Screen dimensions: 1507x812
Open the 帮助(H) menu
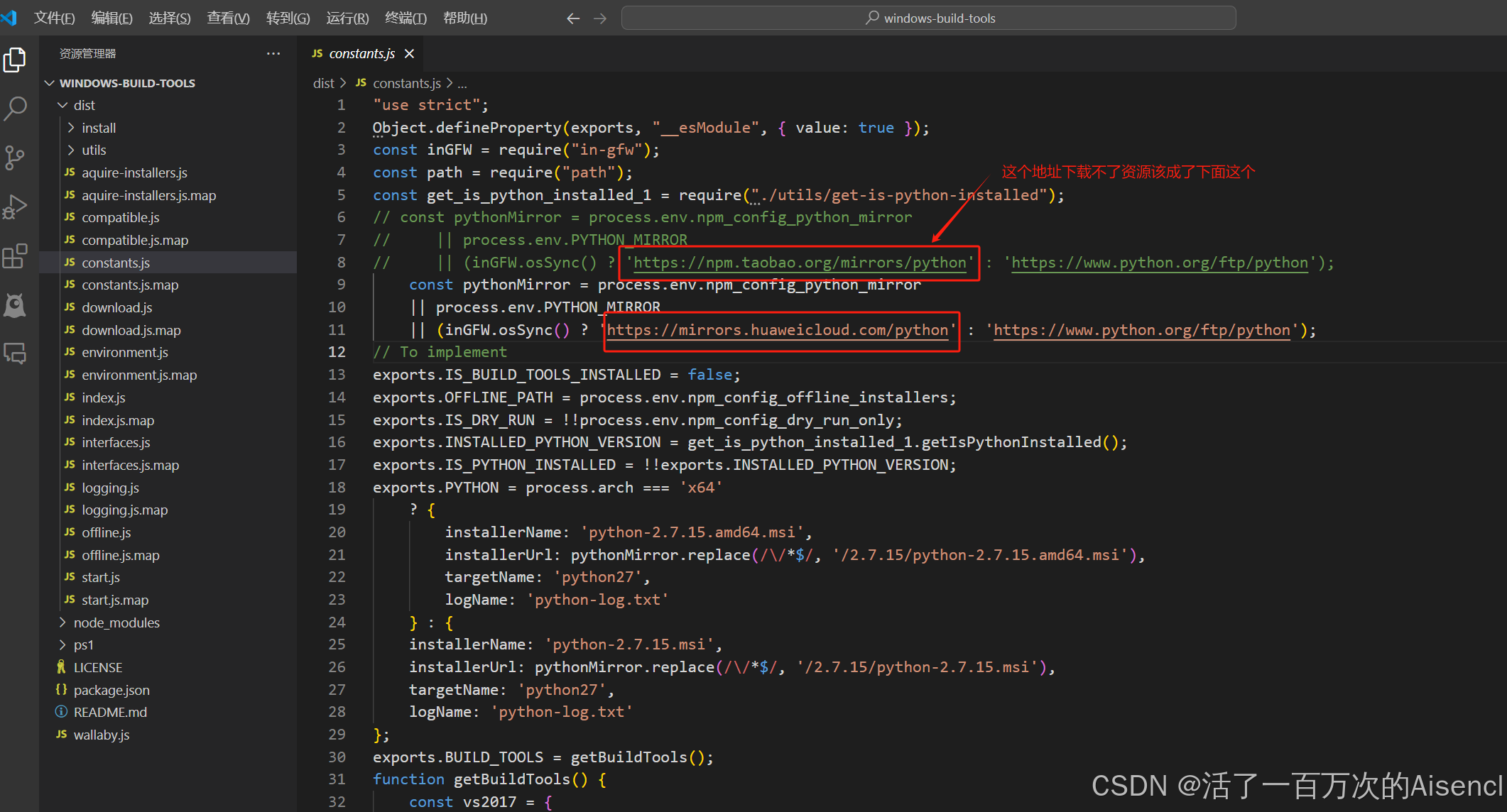coord(465,18)
